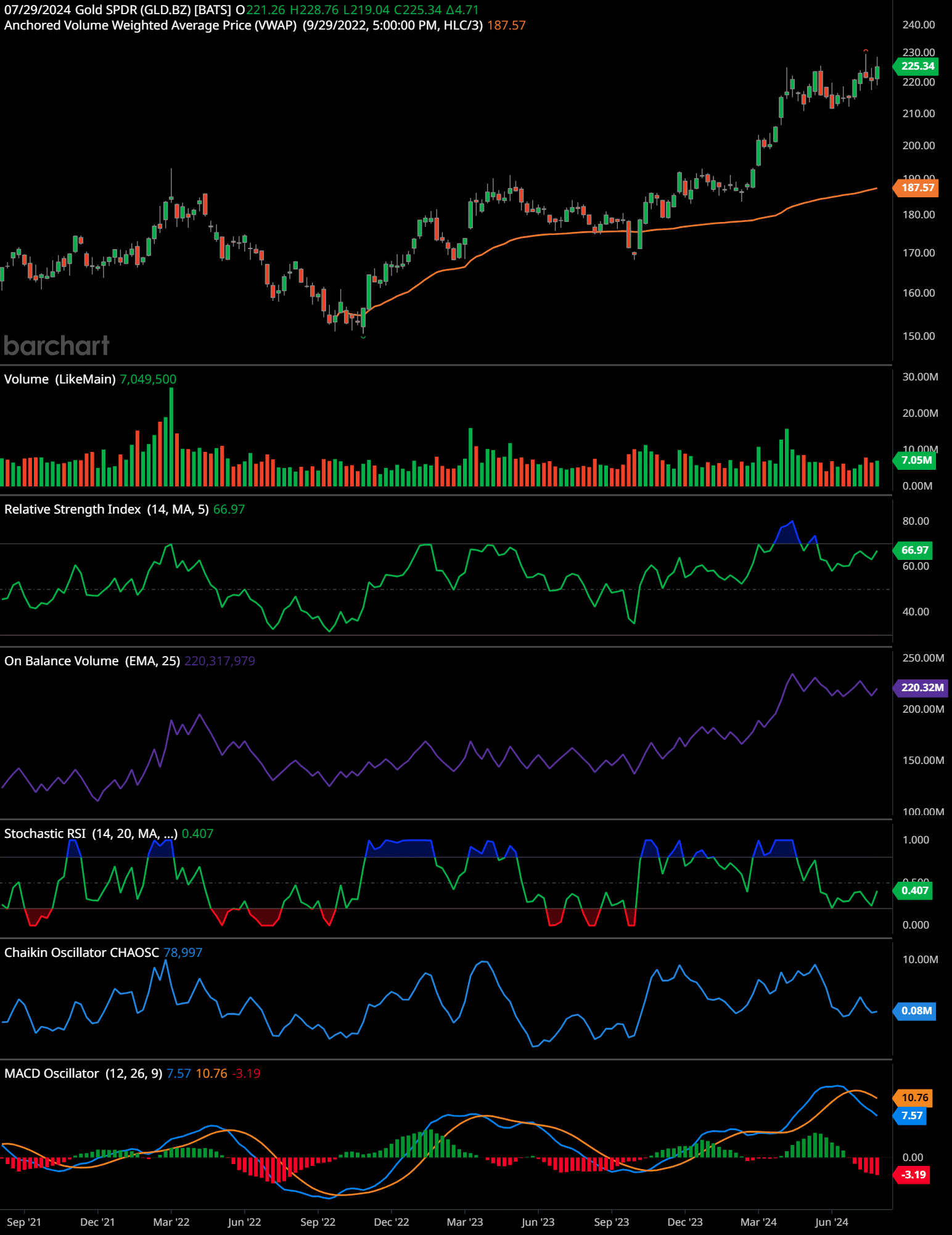
Task: Click the 10.00M Chaikin axis tick
Action: point(920,959)
